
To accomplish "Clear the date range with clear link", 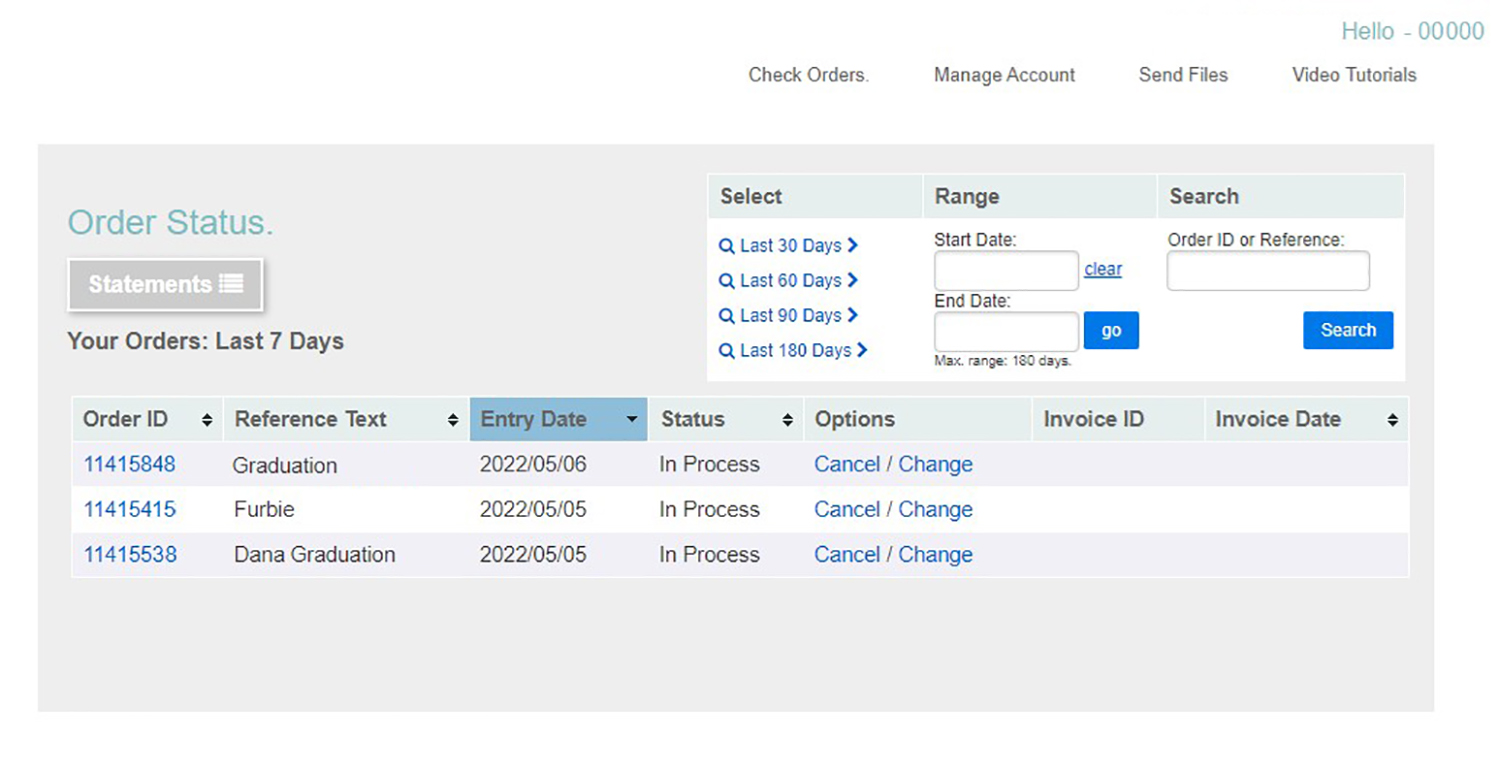I will coord(1103,270).
